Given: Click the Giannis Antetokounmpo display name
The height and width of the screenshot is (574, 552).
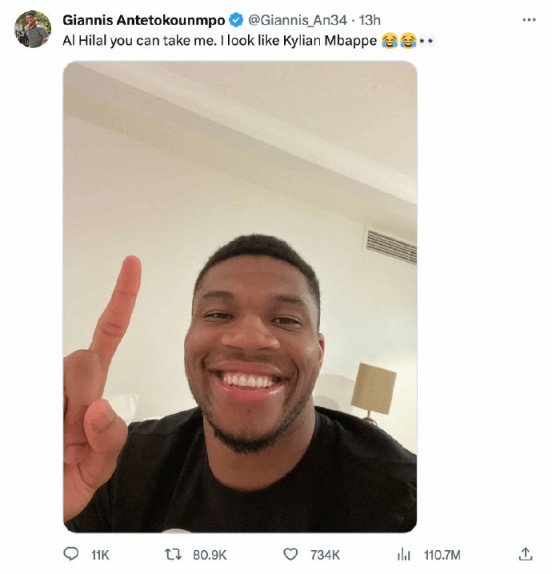Looking at the screenshot, I should tap(144, 20).
